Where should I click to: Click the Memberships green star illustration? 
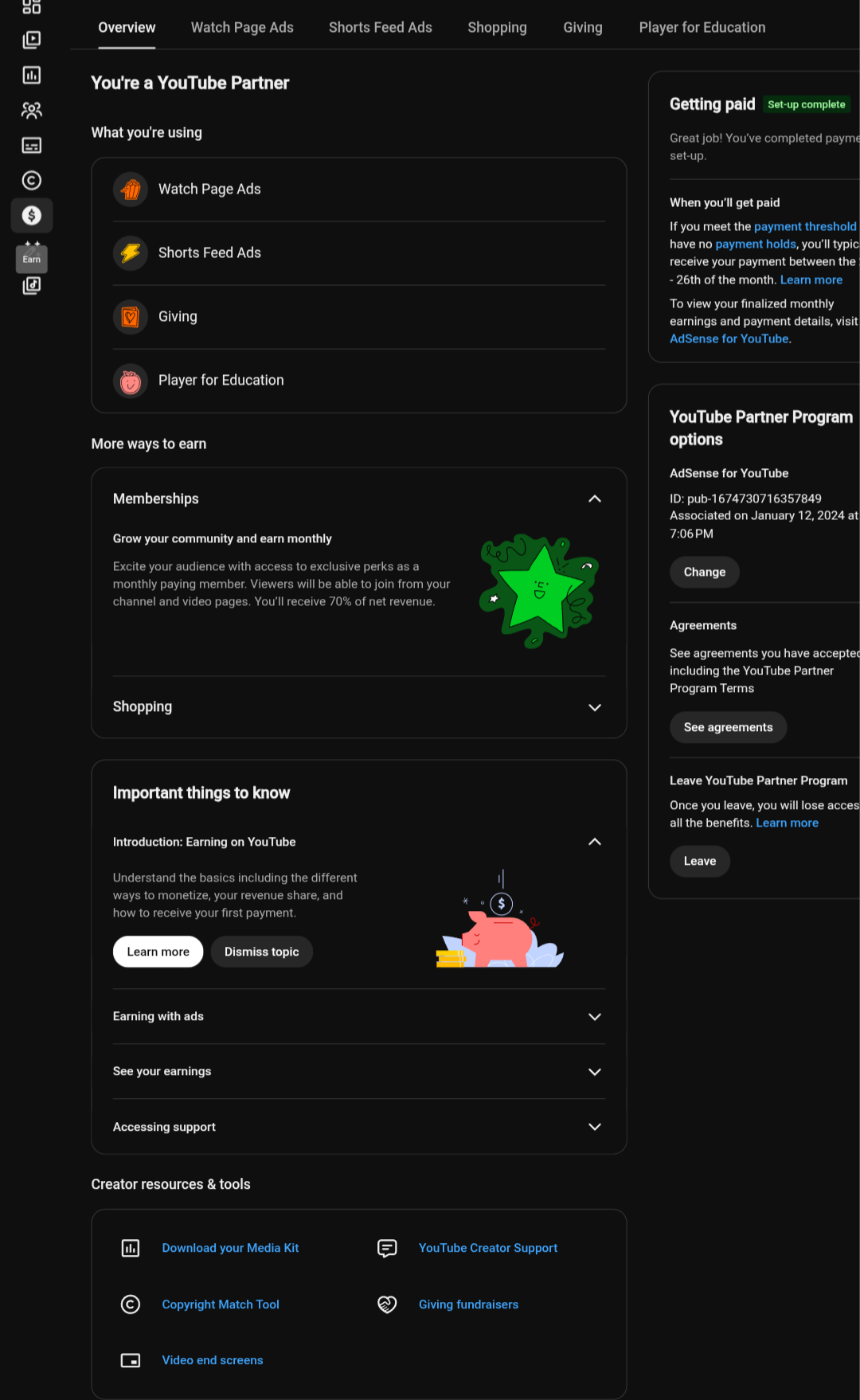click(x=539, y=590)
